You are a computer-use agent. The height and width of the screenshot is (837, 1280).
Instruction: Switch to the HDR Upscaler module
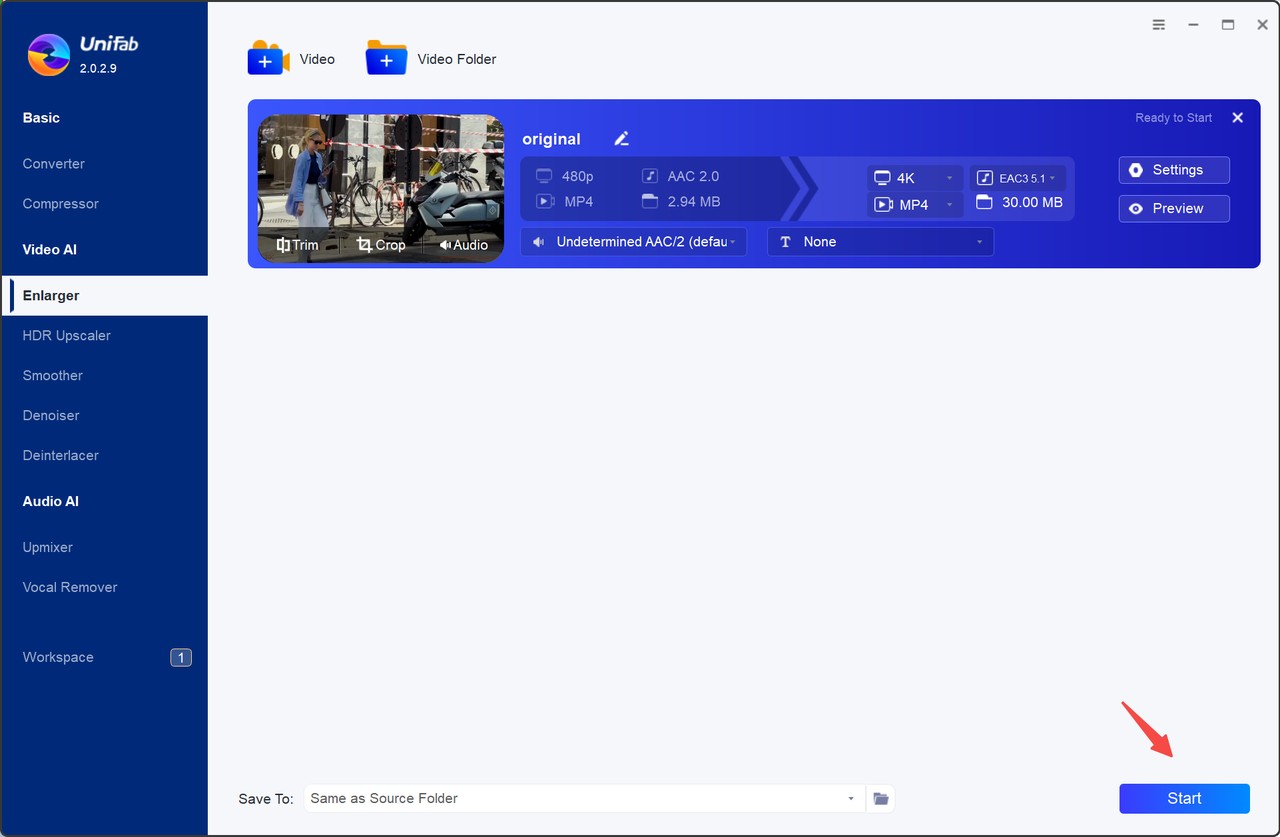(x=67, y=335)
